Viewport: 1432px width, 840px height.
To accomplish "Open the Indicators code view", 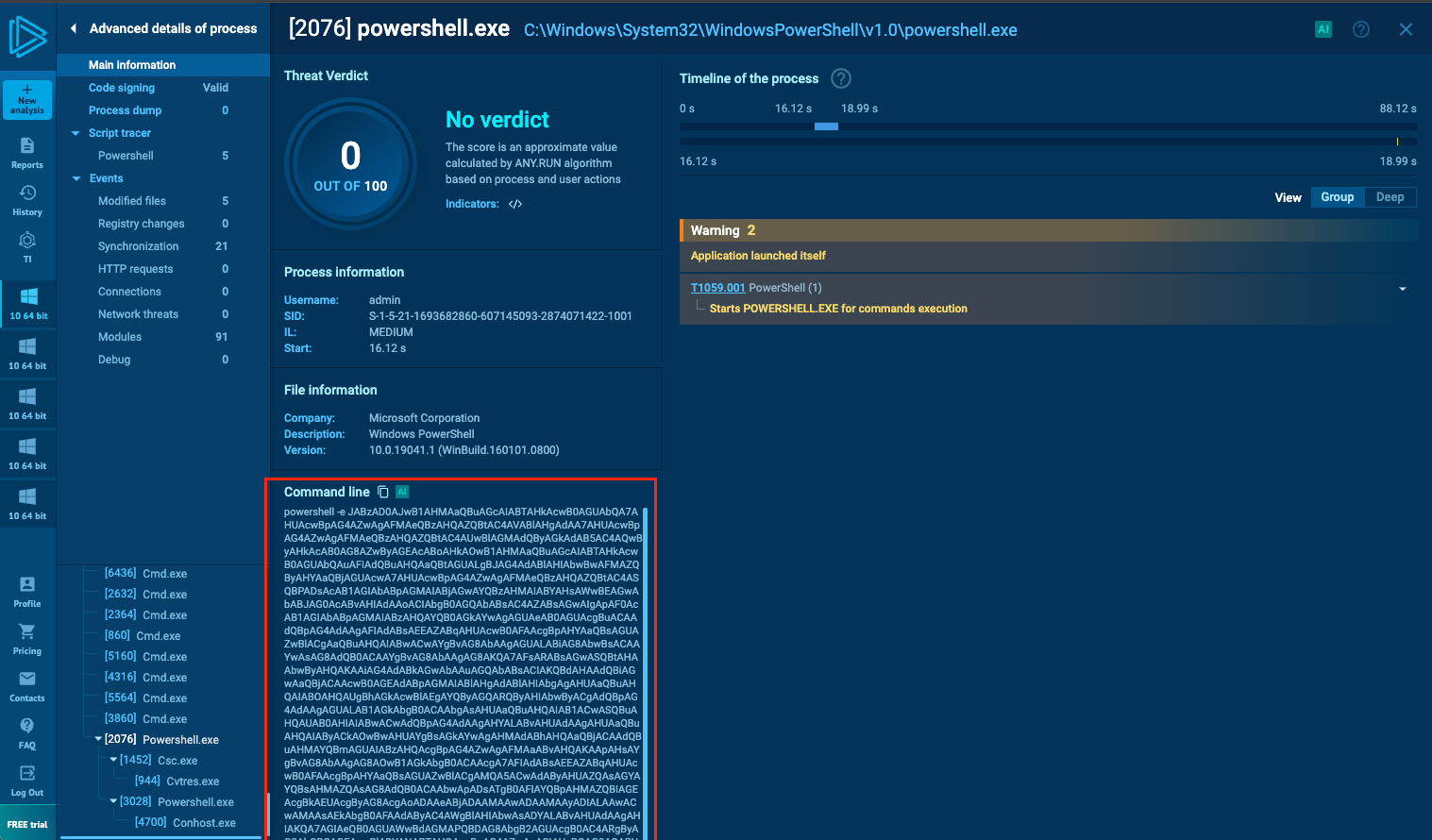I will (x=514, y=203).
